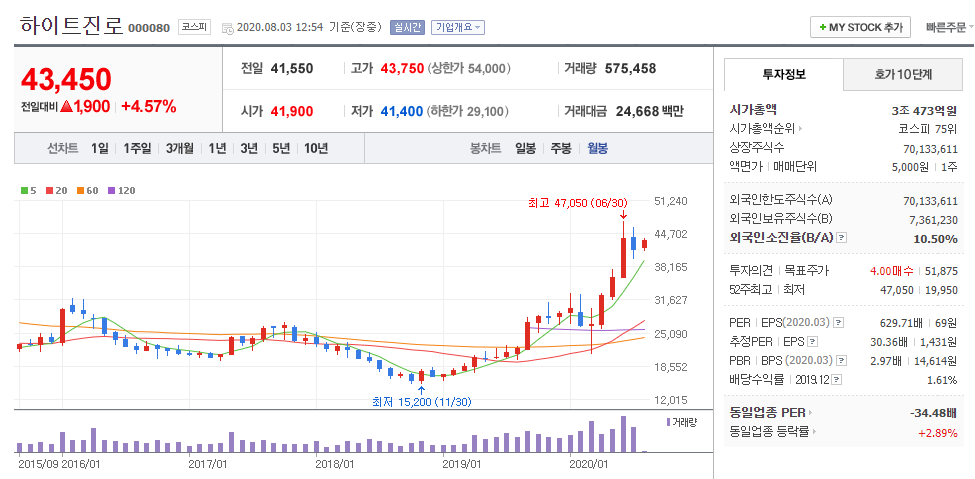Click the 동일업종 PER value -34.48배
Image resolution: width=975 pixels, height=479 pixels.
click(933, 413)
